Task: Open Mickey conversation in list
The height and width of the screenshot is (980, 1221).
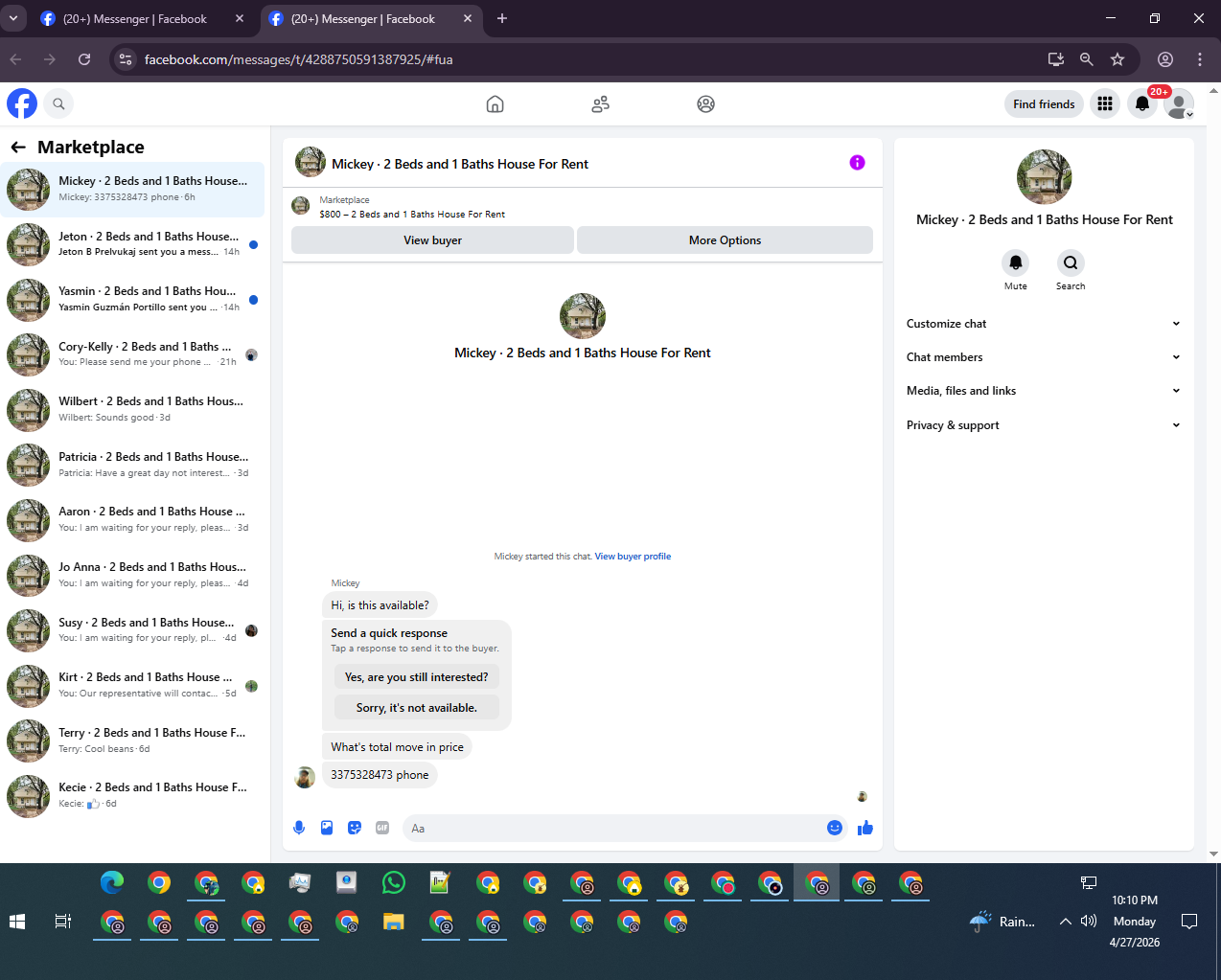Action: coord(133,189)
